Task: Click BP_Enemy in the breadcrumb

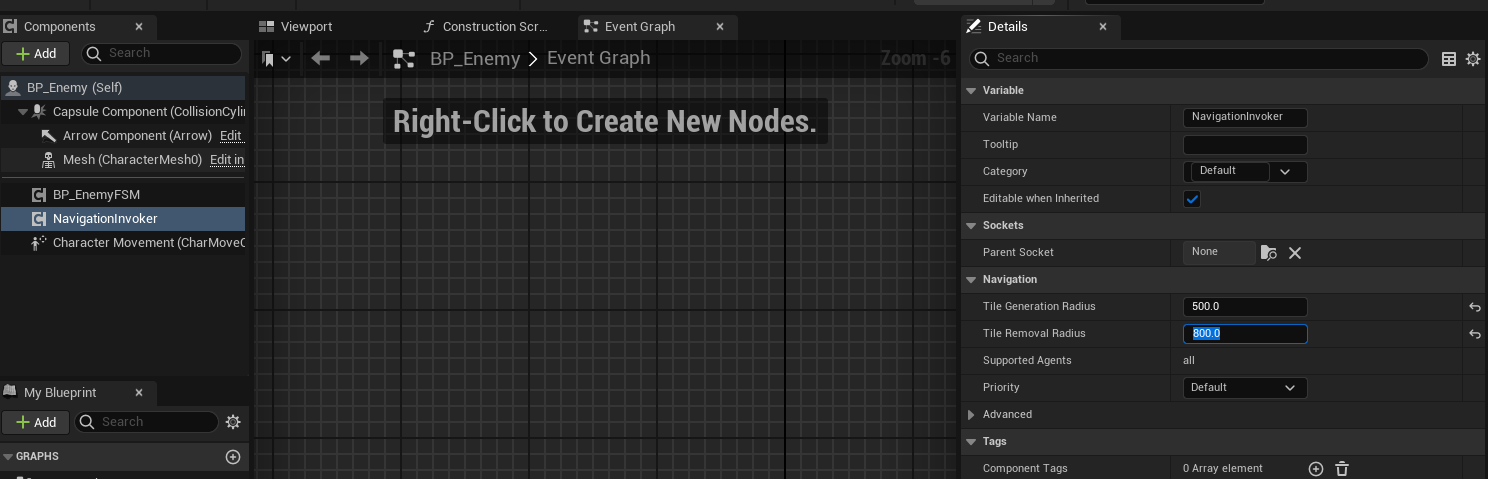Action: coord(475,59)
